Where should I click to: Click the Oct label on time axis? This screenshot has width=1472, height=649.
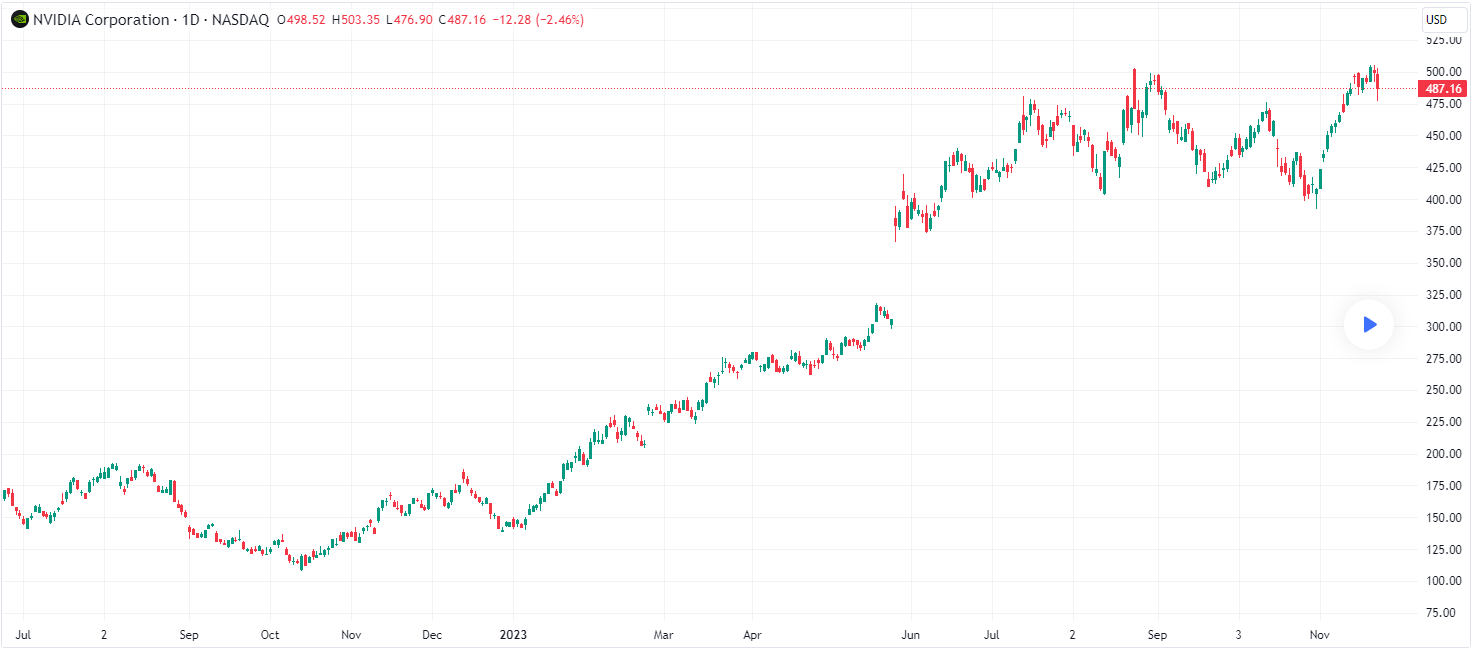(x=270, y=634)
